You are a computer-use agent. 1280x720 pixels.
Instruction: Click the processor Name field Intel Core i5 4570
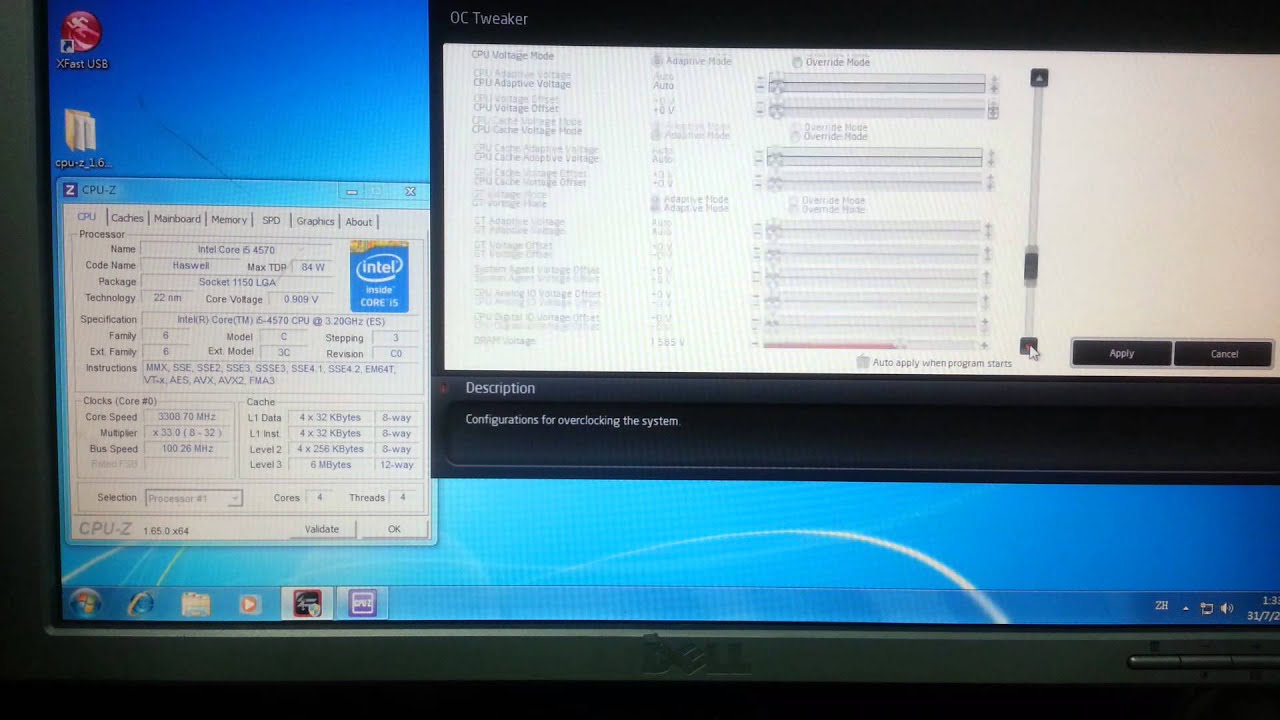pos(236,250)
